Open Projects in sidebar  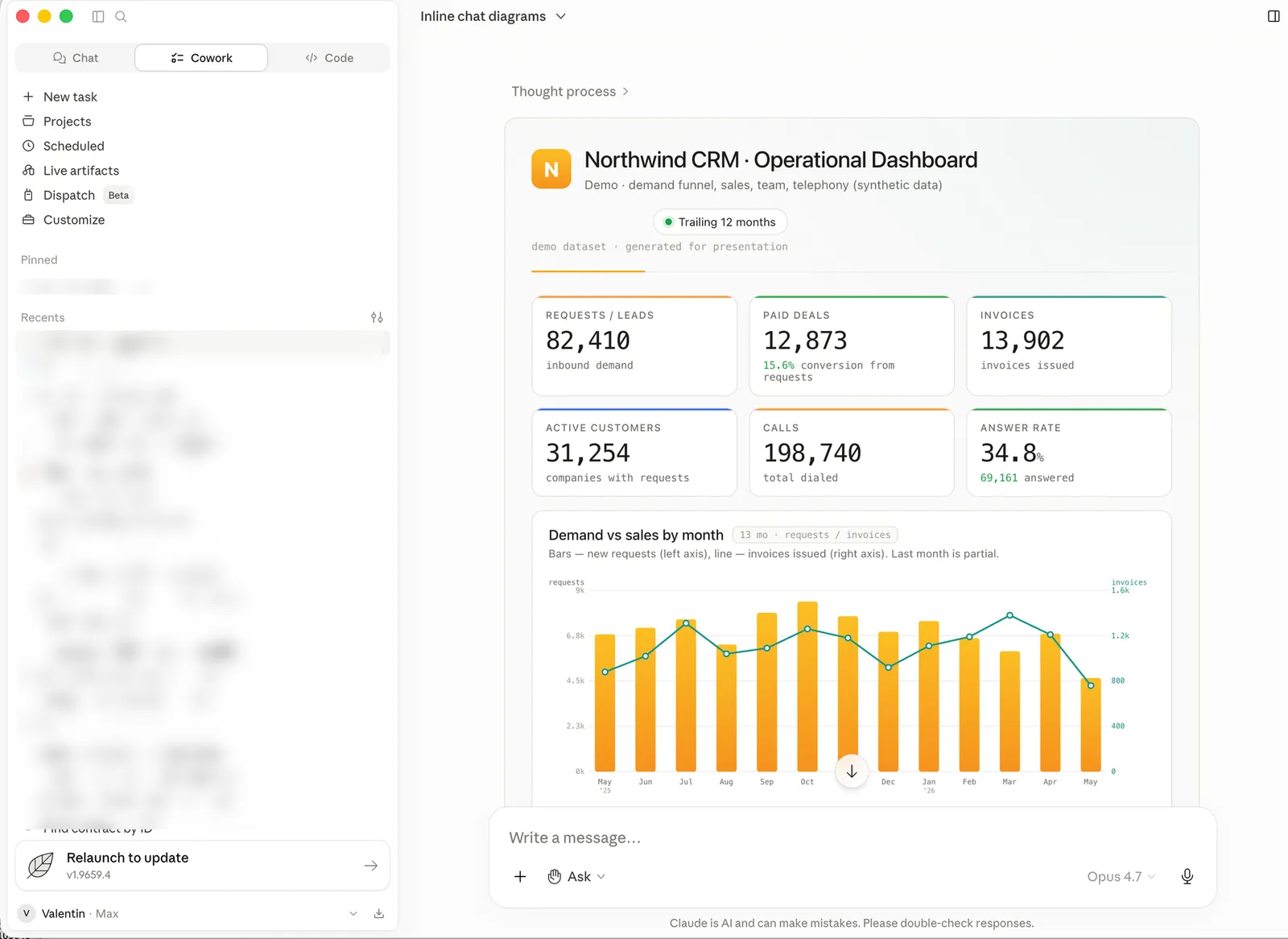[x=67, y=122]
